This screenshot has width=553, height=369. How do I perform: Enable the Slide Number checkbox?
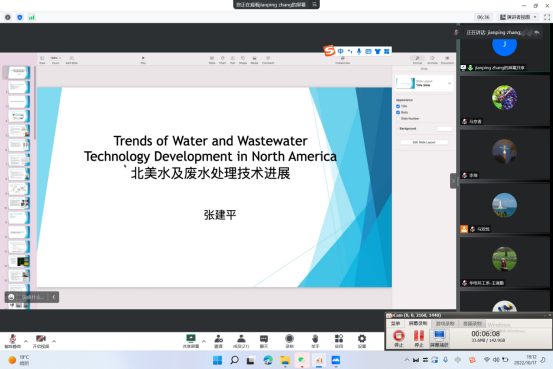point(398,119)
